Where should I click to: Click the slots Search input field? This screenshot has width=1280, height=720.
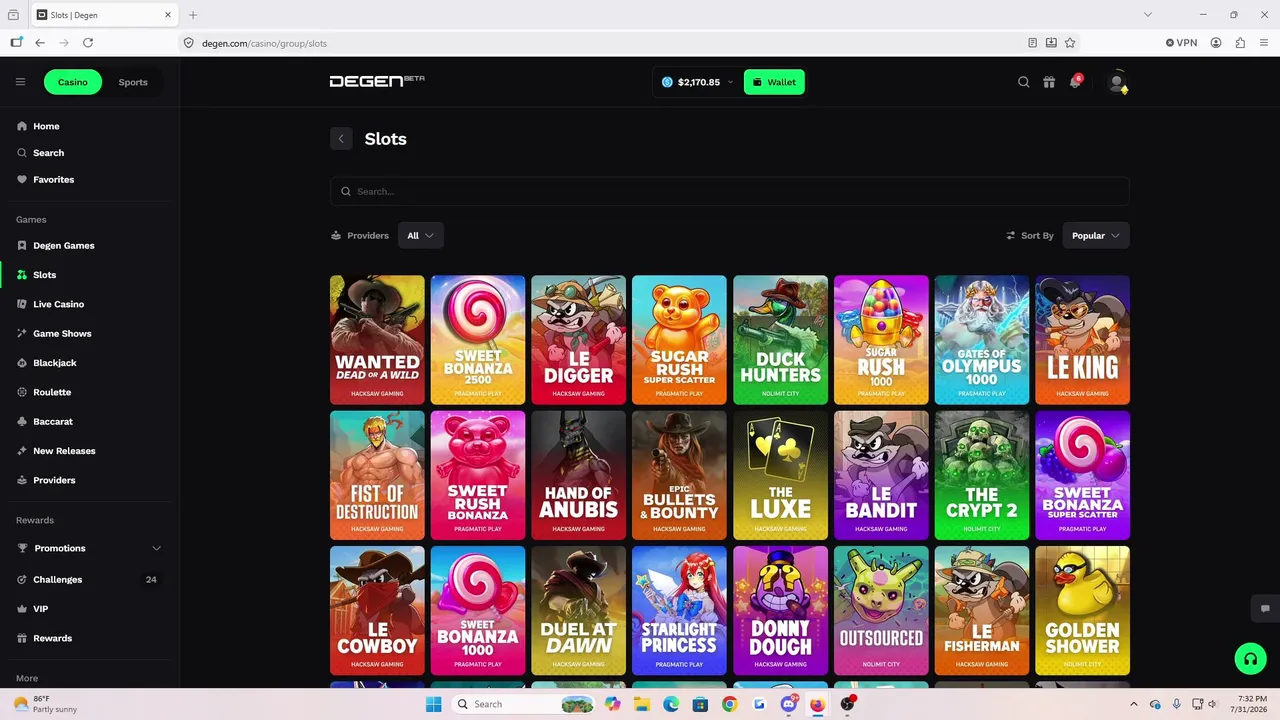[x=730, y=191]
